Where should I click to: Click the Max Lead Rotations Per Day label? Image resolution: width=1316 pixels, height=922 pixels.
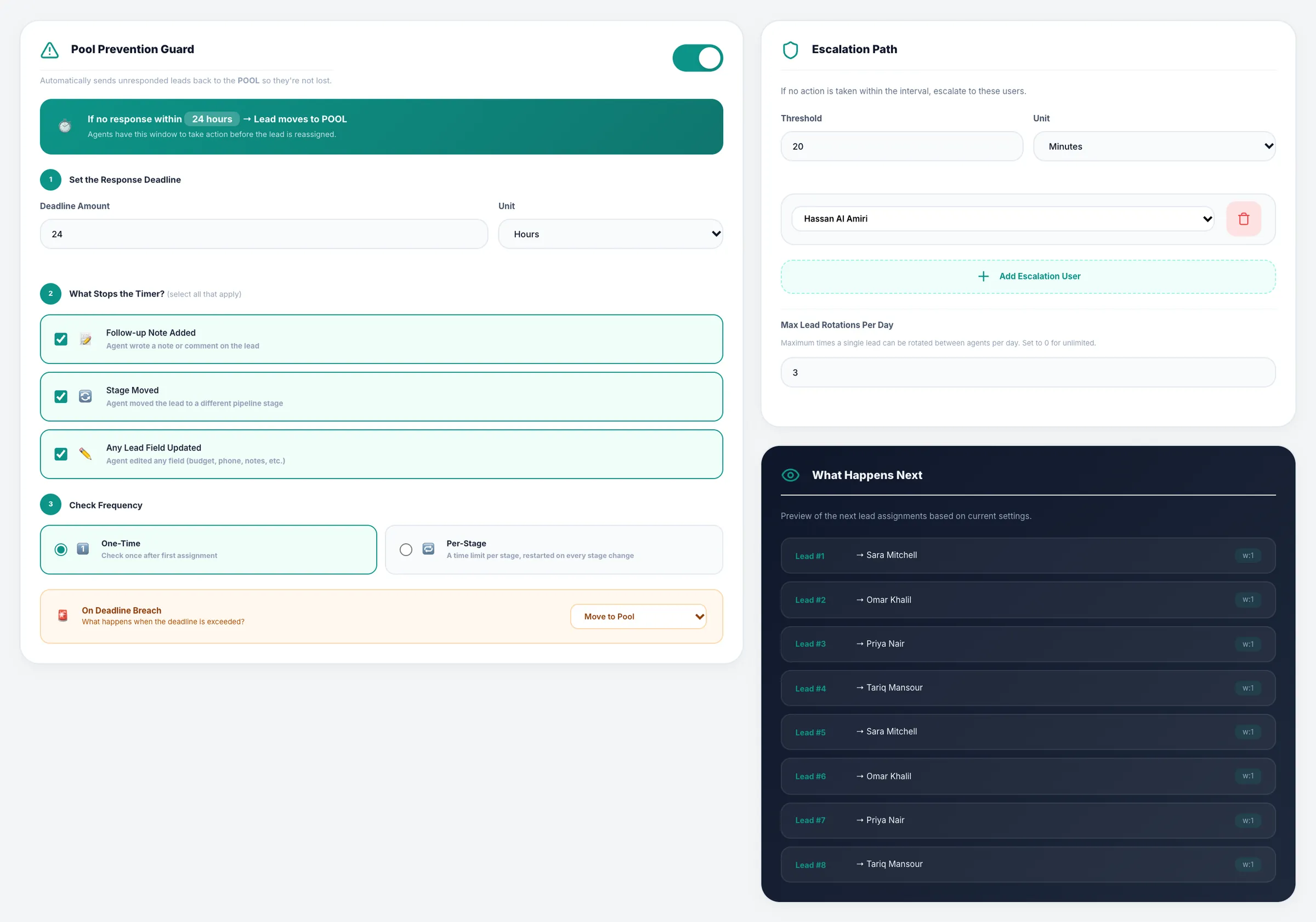click(837, 325)
